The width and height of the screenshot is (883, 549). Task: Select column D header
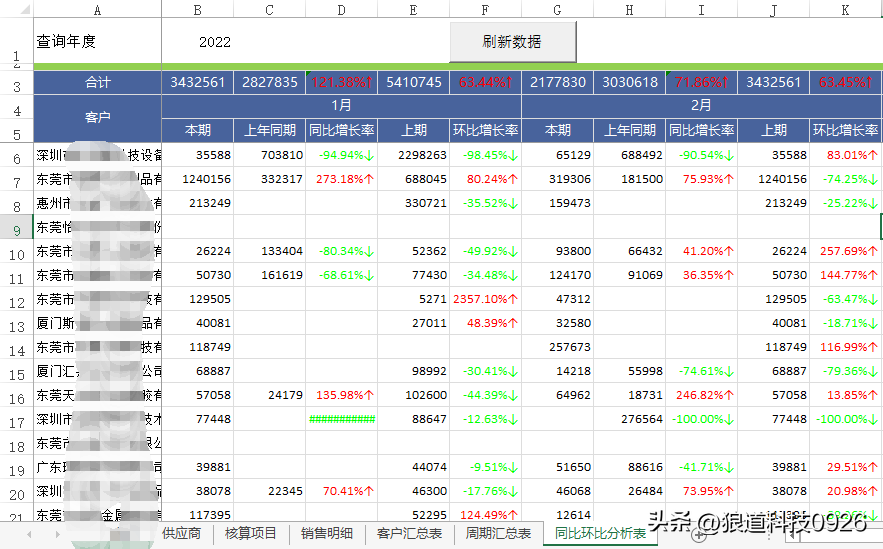341,10
